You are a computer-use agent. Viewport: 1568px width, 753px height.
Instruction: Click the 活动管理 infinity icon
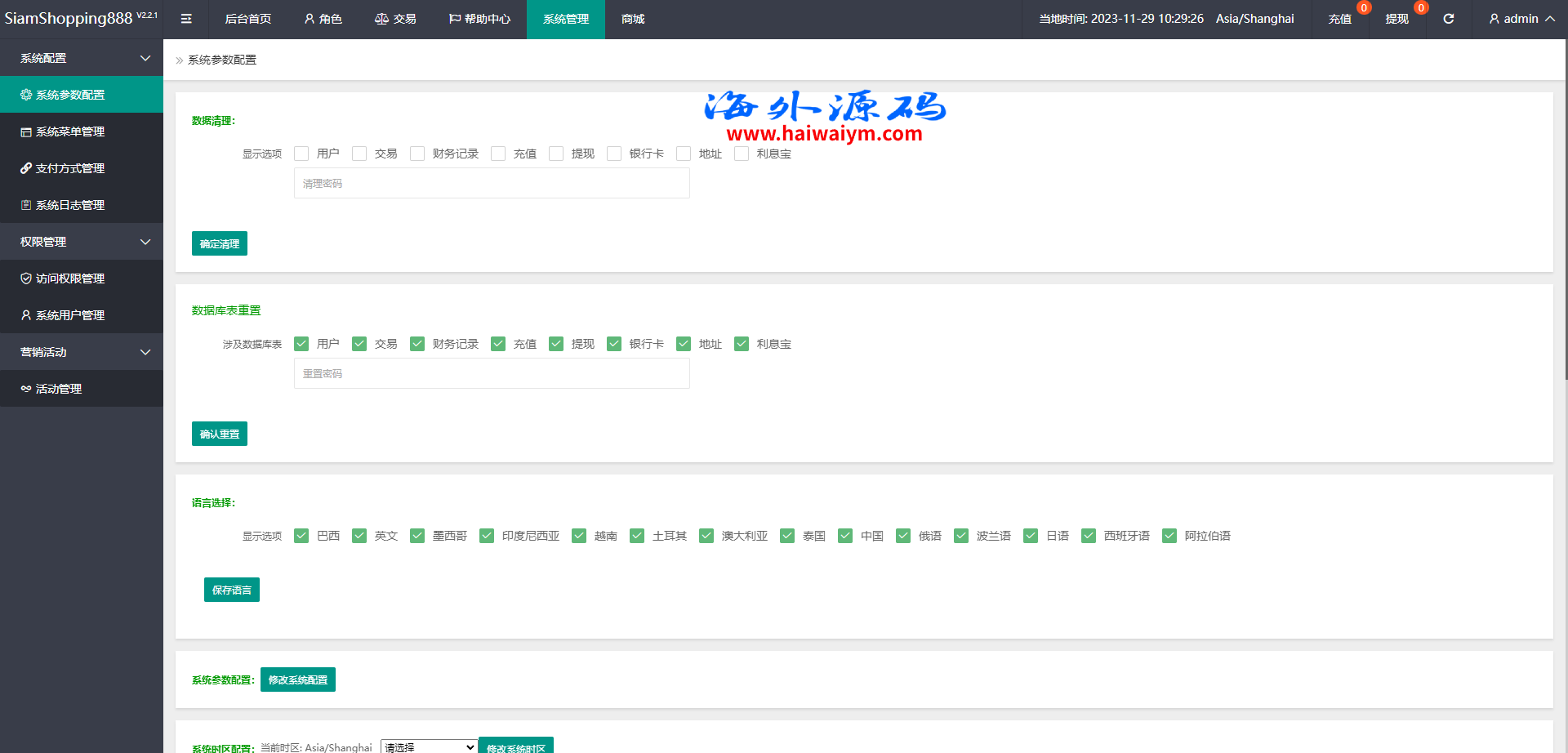(x=26, y=389)
